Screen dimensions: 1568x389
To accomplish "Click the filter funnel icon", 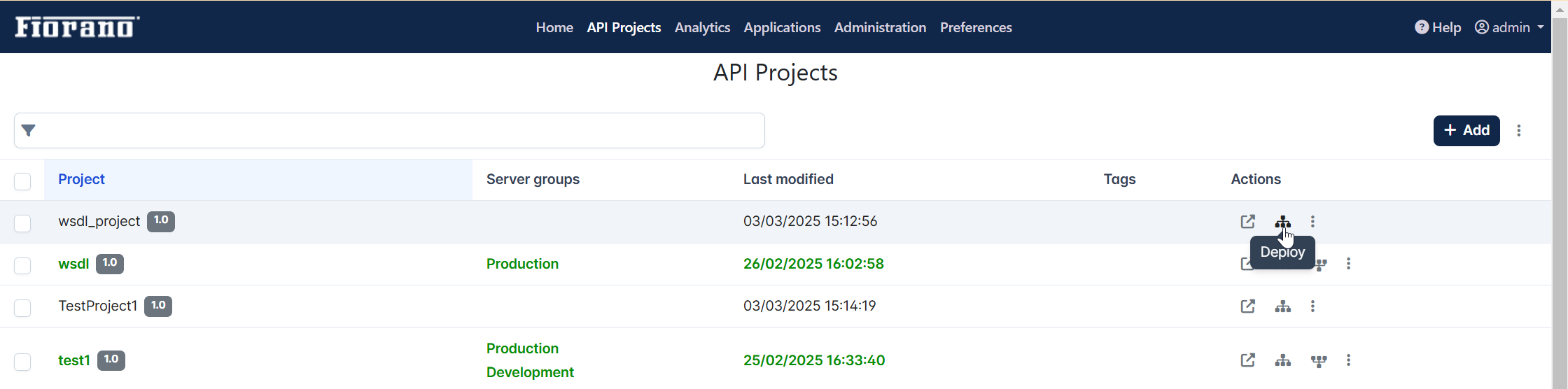I will [x=29, y=130].
